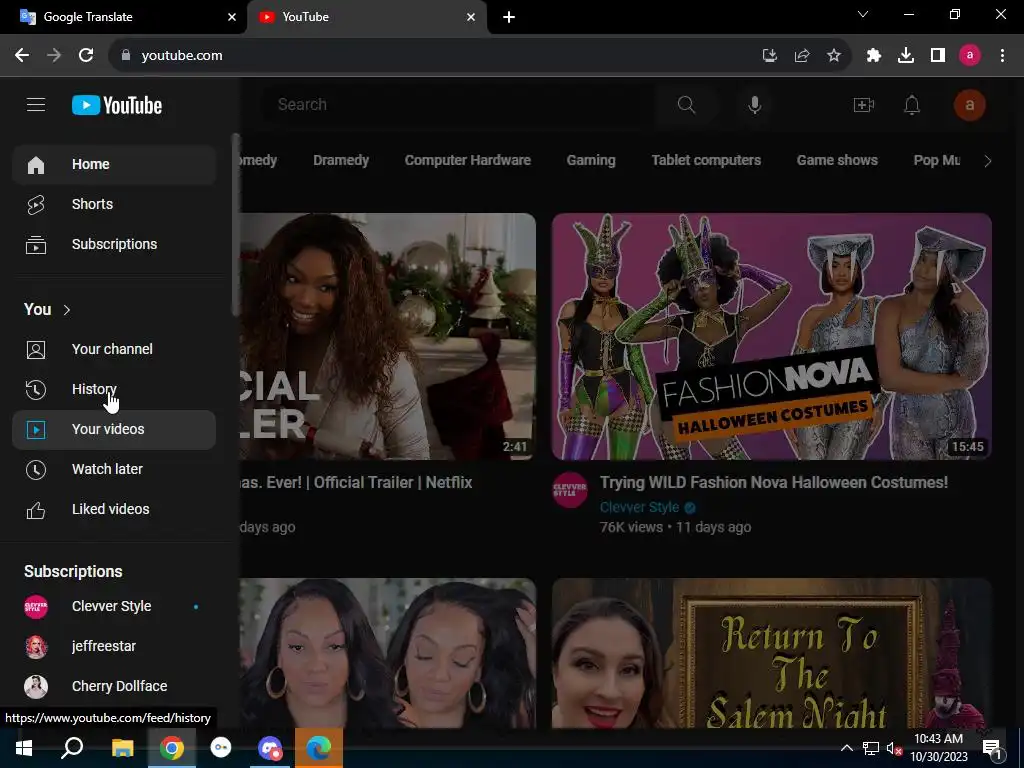Click the Liked videos thumbs-up icon
Image resolution: width=1024 pixels, height=768 pixels.
36,510
